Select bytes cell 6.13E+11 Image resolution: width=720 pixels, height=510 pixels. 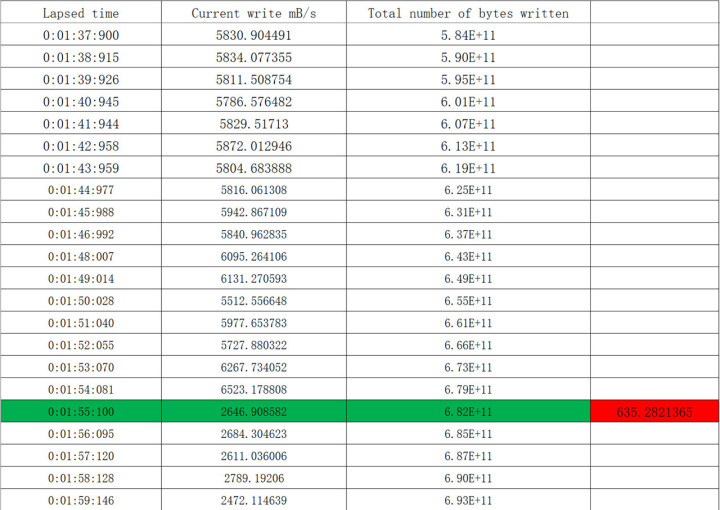[x=468, y=145]
